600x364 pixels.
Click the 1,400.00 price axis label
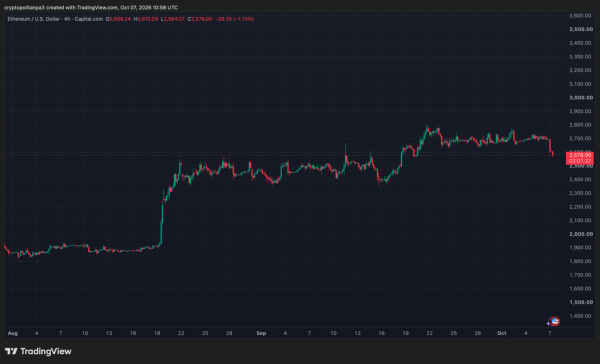(x=581, y=316)
